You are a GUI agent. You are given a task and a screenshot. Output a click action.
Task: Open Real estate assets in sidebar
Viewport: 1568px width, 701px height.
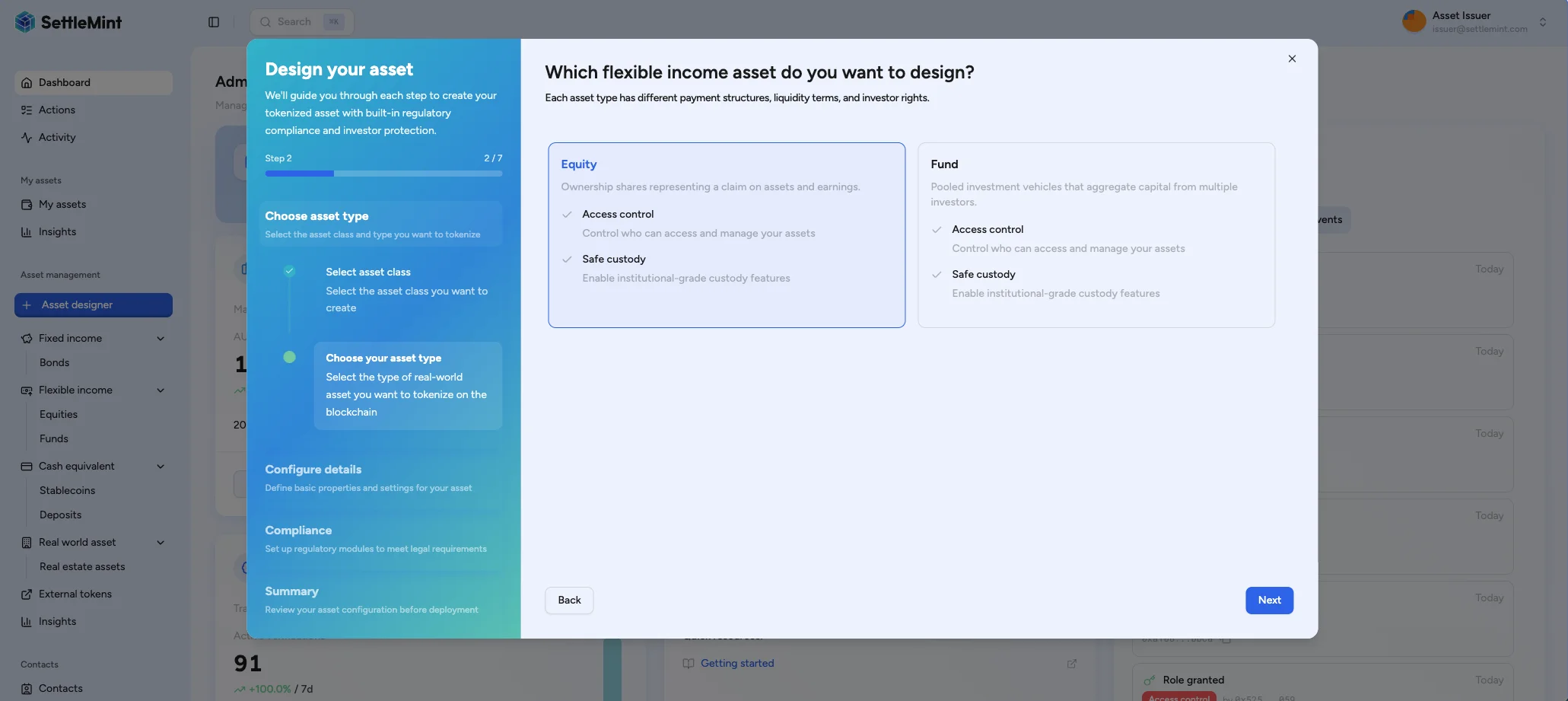coord(82,567)
